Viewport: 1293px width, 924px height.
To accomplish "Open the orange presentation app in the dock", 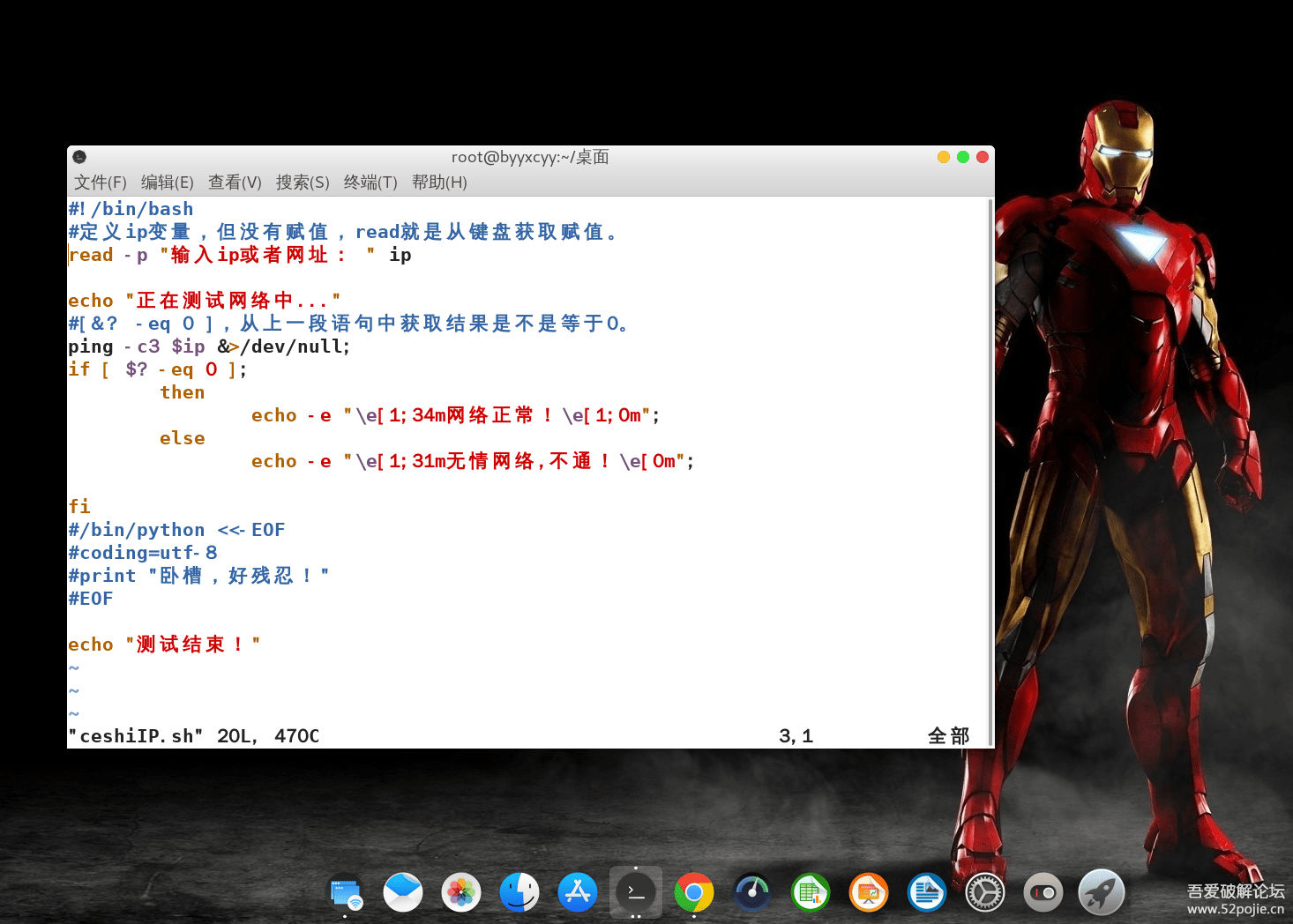I will click(x=869, y=893).
